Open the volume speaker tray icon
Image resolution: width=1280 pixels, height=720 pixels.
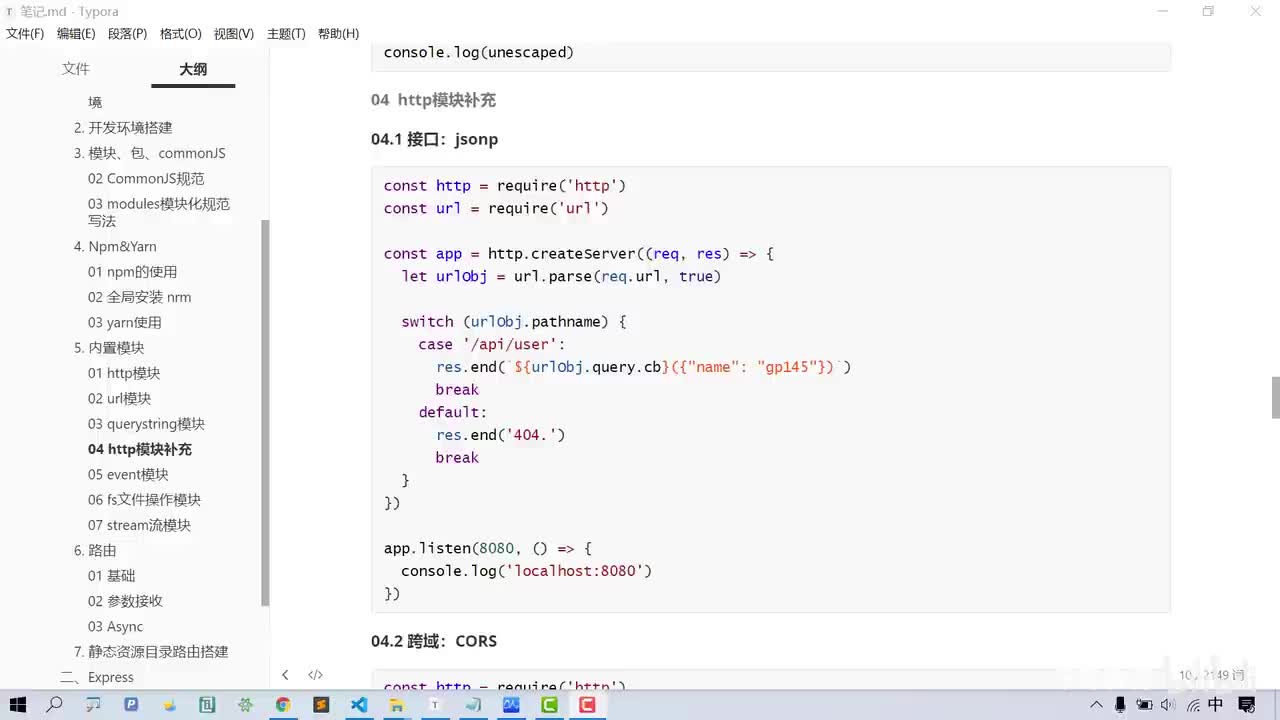click(1168, 705)
